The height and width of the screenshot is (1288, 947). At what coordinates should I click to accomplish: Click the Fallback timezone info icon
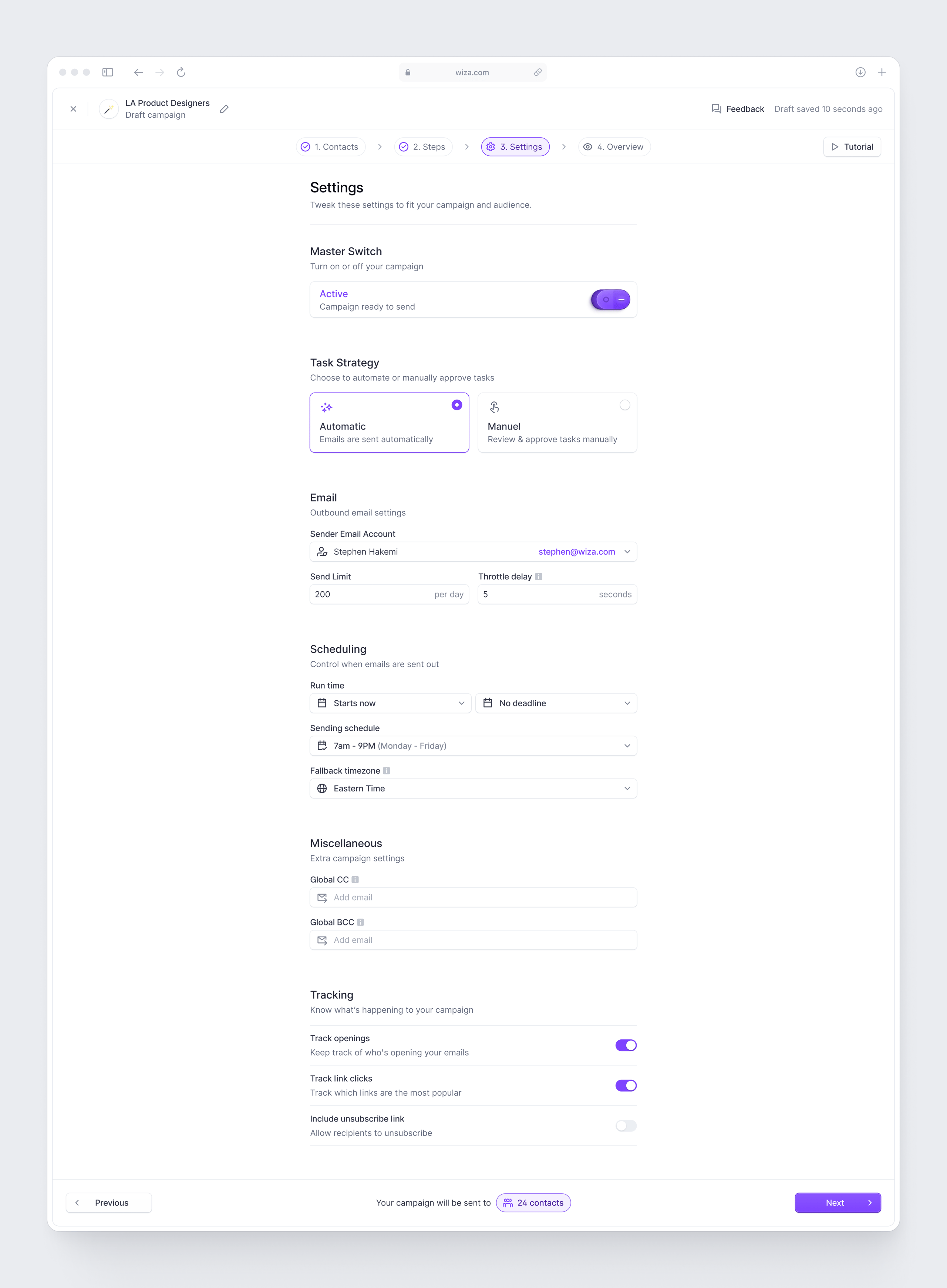(x=386, y=771)
